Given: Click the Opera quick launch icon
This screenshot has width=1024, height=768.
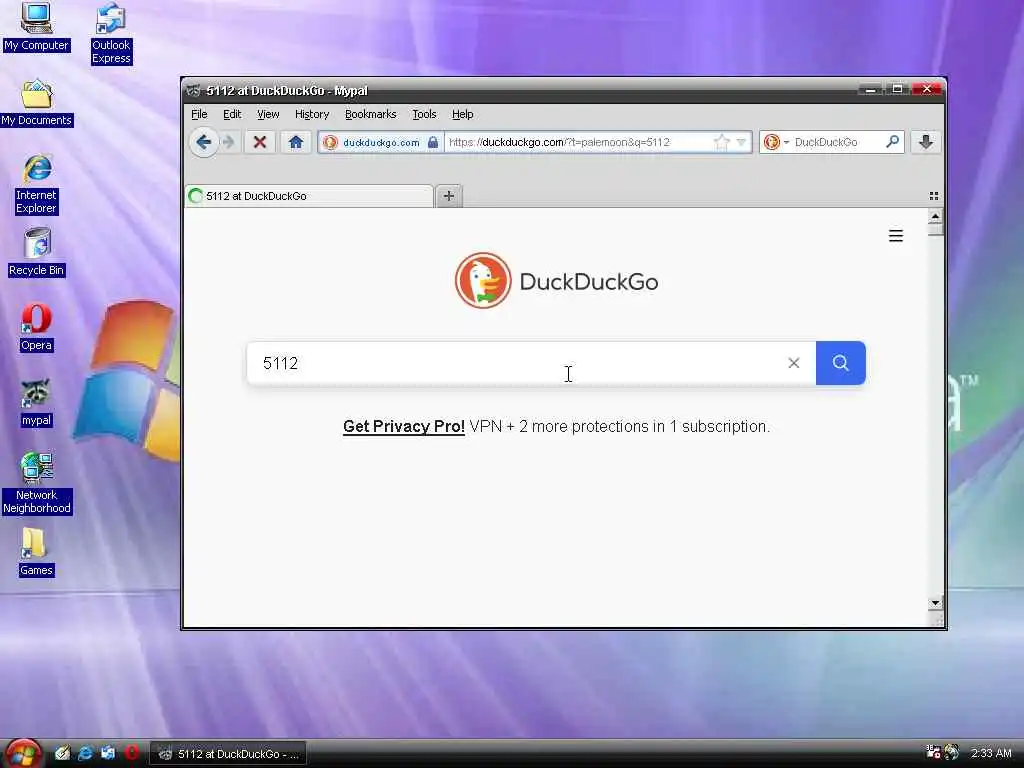Looking at the screenshot, I should (x=132, y=753).
